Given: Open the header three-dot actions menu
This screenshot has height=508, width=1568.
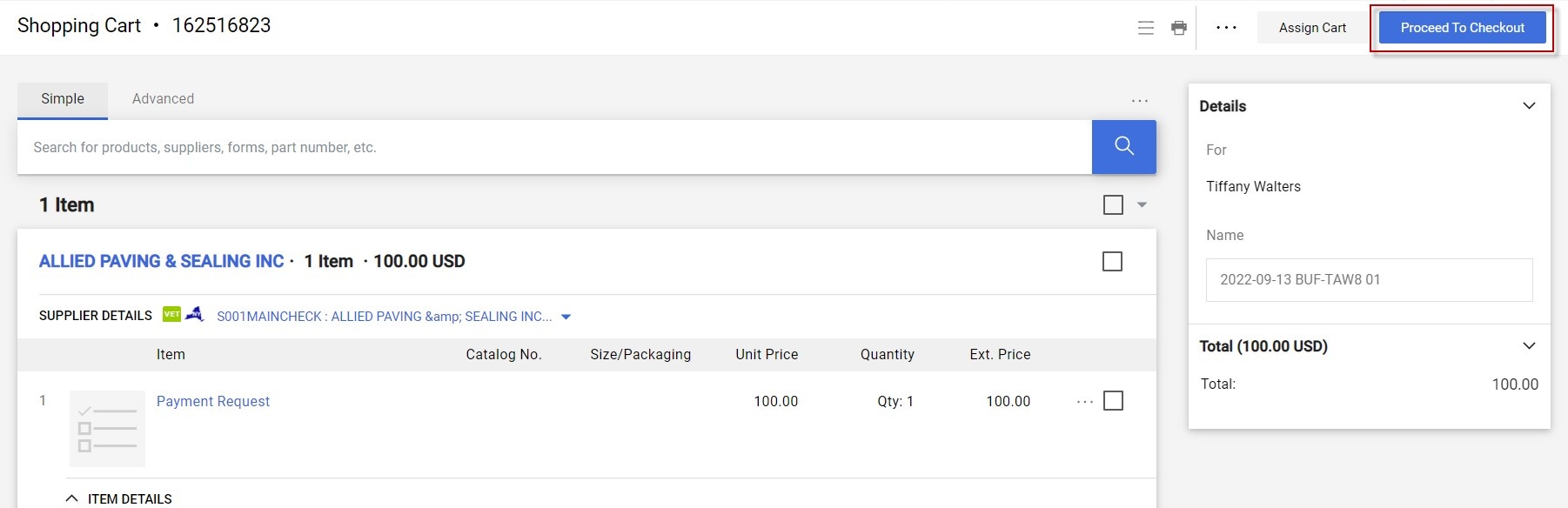Looking at the screenshot, I should (x=1226, y=28).
